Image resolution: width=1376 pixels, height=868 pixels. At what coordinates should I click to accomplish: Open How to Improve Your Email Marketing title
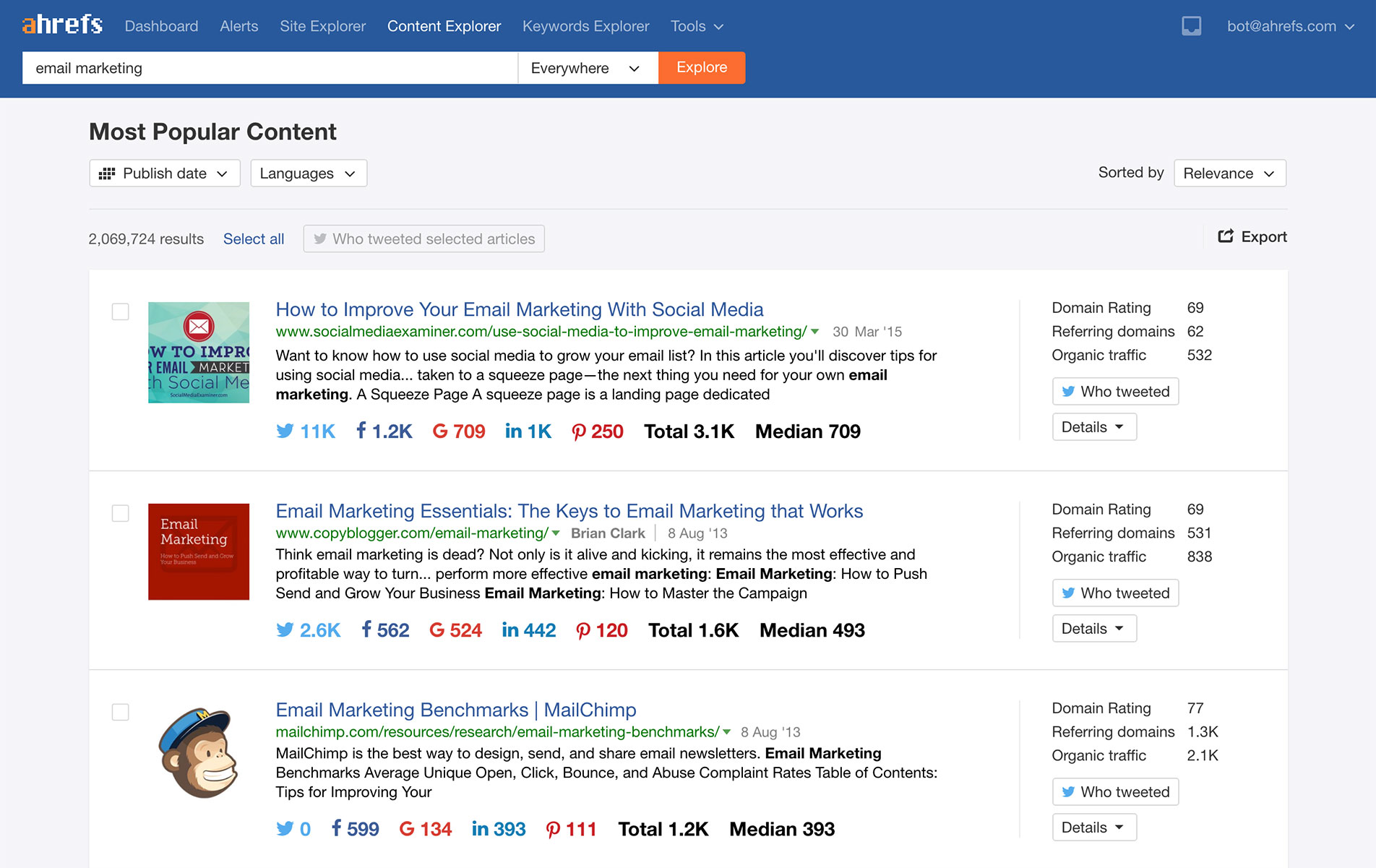[520, 309]
